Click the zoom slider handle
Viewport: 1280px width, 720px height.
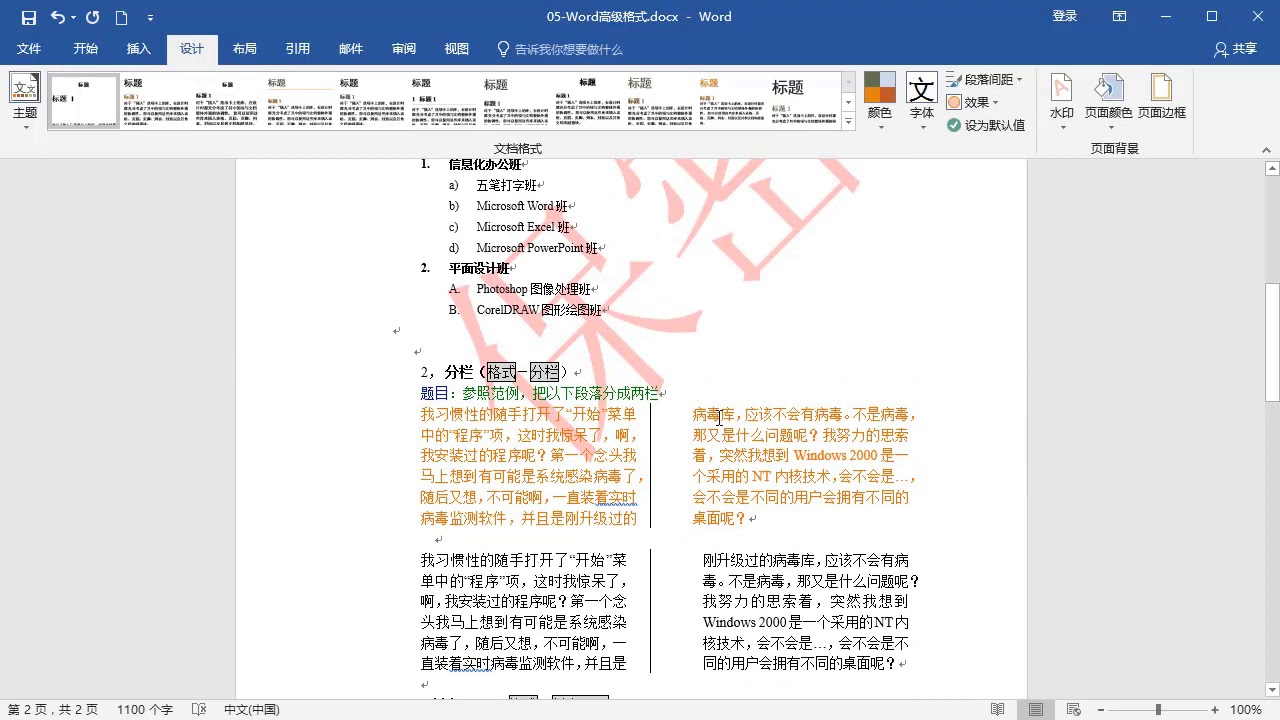click(1158, 709)
